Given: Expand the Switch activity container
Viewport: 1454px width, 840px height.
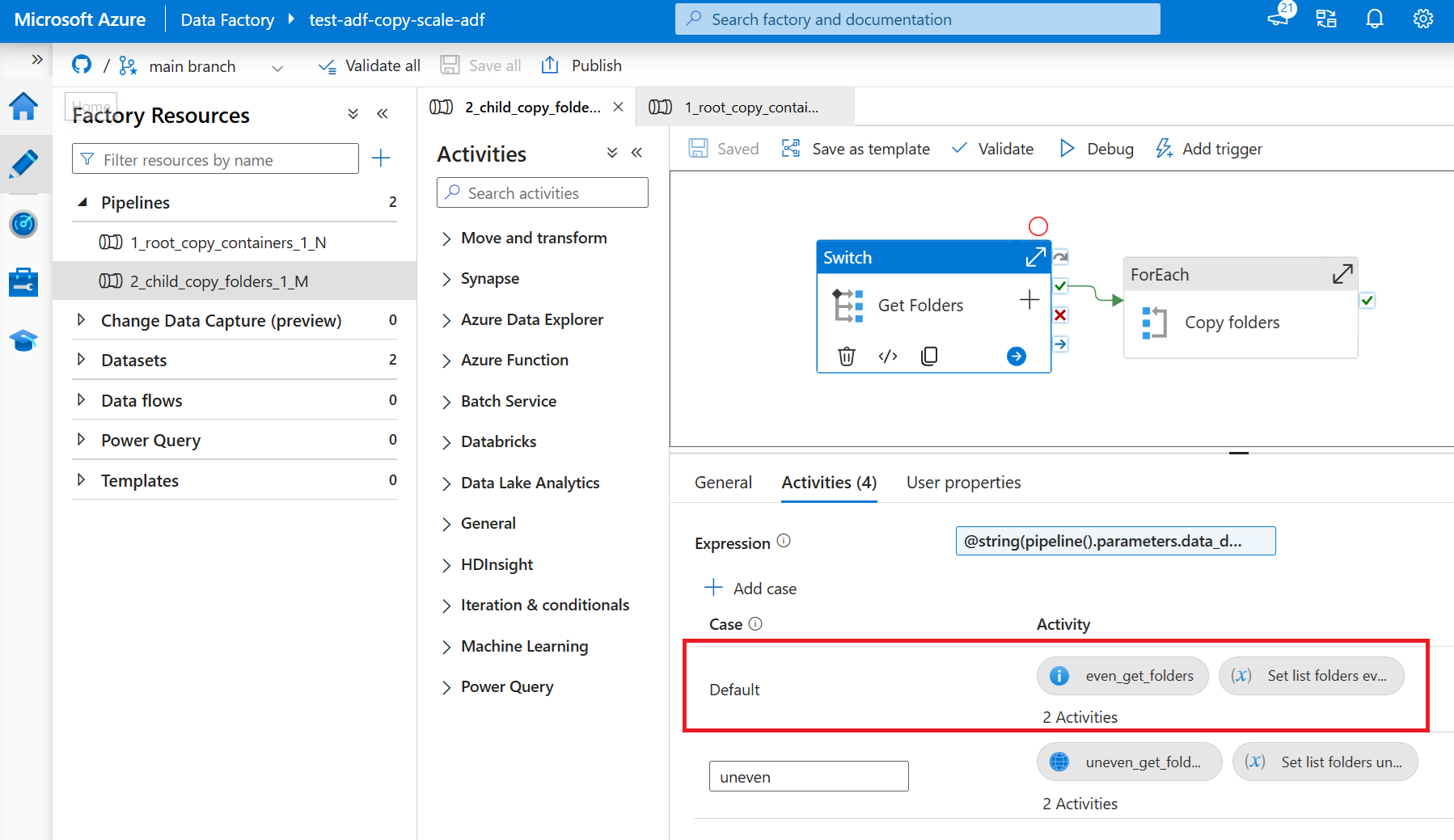Looking at the screenshot, I should tap(1035, 258).
